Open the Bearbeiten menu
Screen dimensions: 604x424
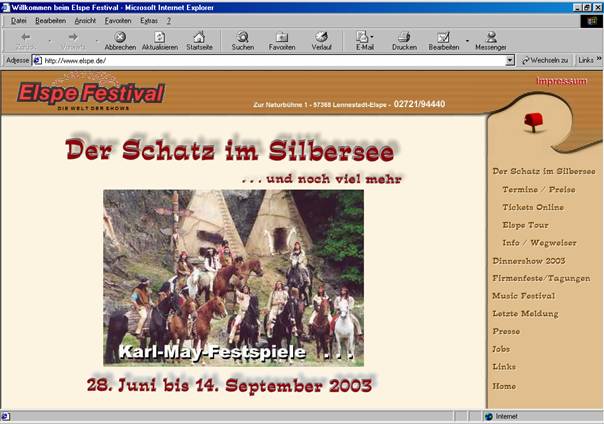click(x=50, y=21)
